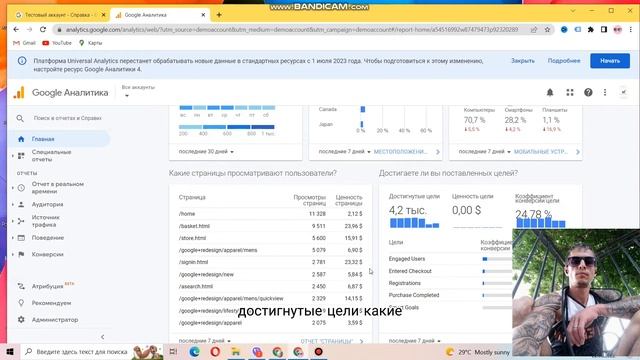Open the YouTube bookmark
This screenshot has height=360, width=640.
click(x=57, y=43)
